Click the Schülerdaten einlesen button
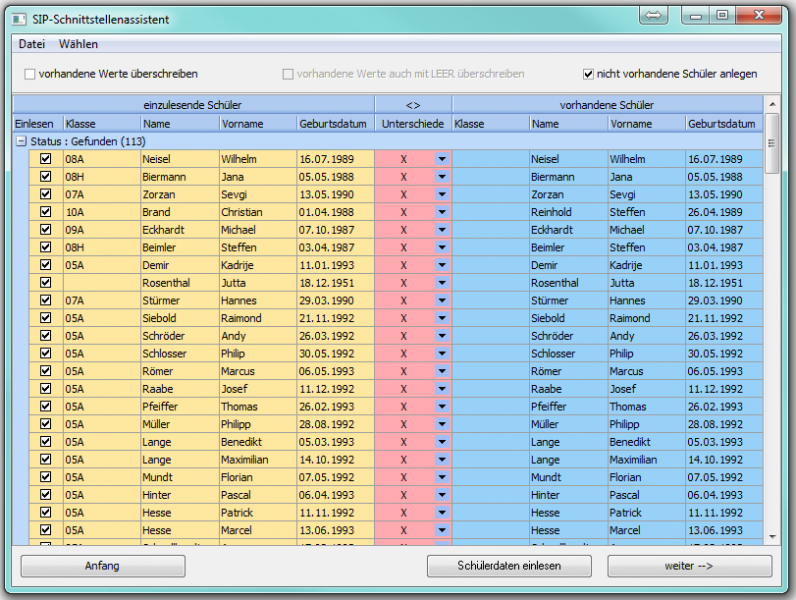 pyautogui.click(x=509, y=566)
